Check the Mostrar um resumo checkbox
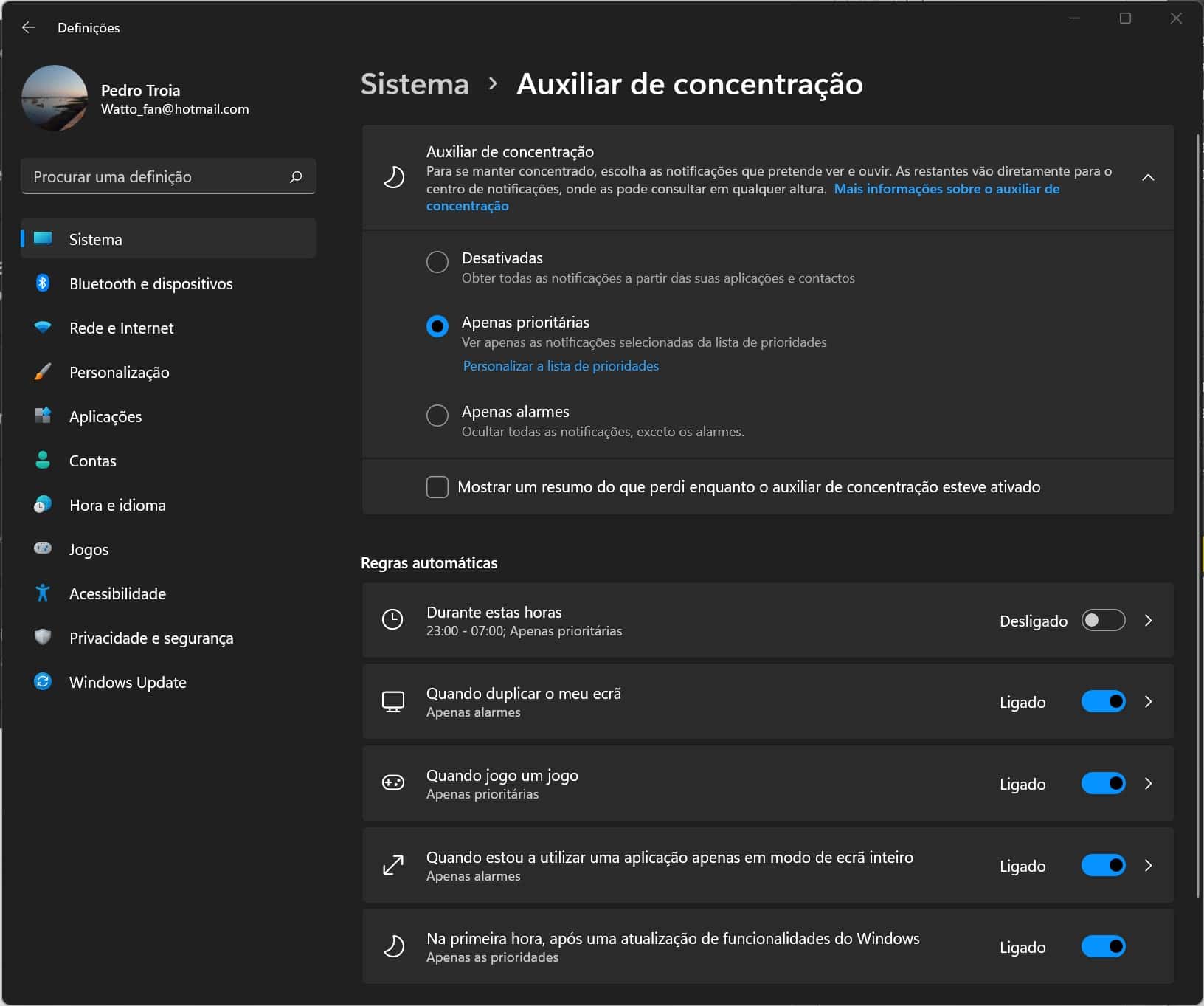Screen dimensions: 1204x1006 pyautogui.click(x=437, y=487)
